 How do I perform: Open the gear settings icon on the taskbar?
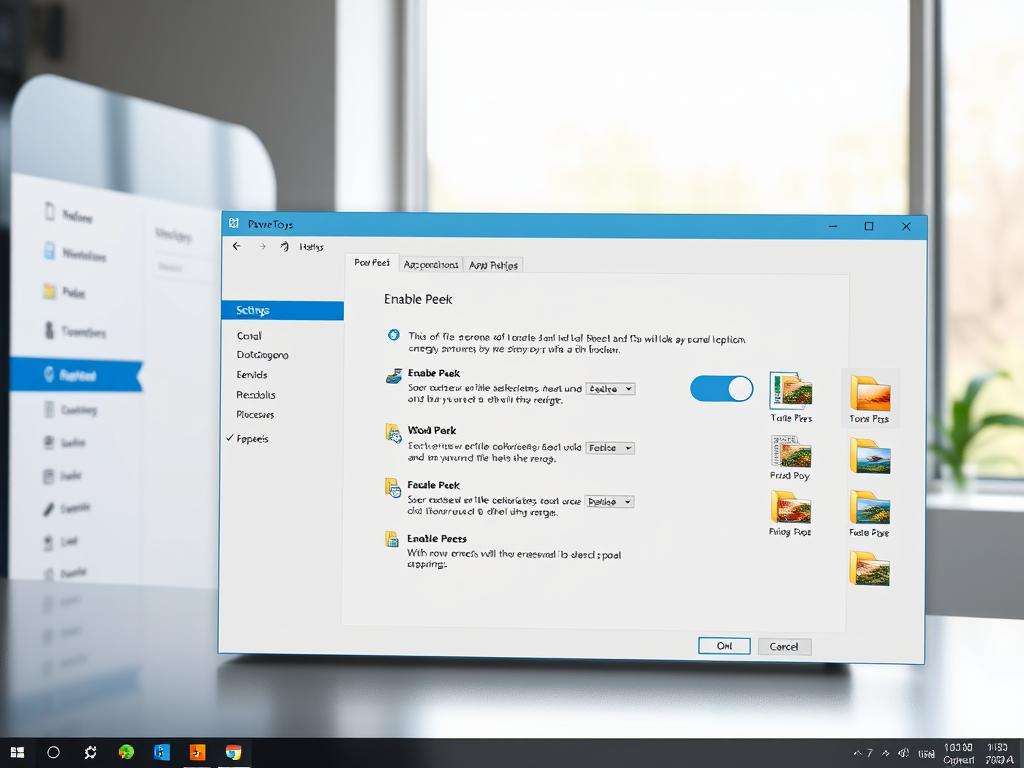(x=90, y=752)
